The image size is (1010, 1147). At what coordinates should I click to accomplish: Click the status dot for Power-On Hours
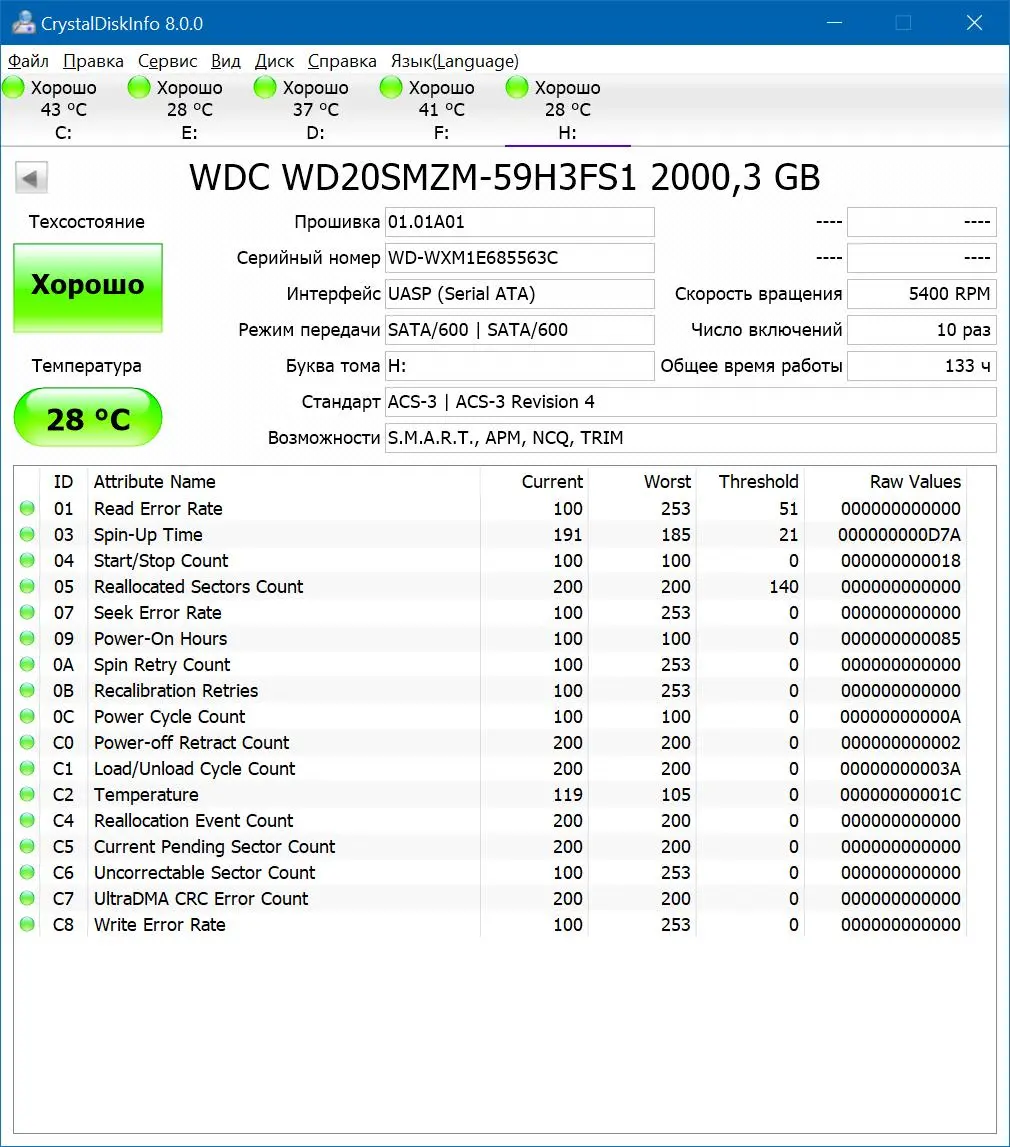(27, 638)
